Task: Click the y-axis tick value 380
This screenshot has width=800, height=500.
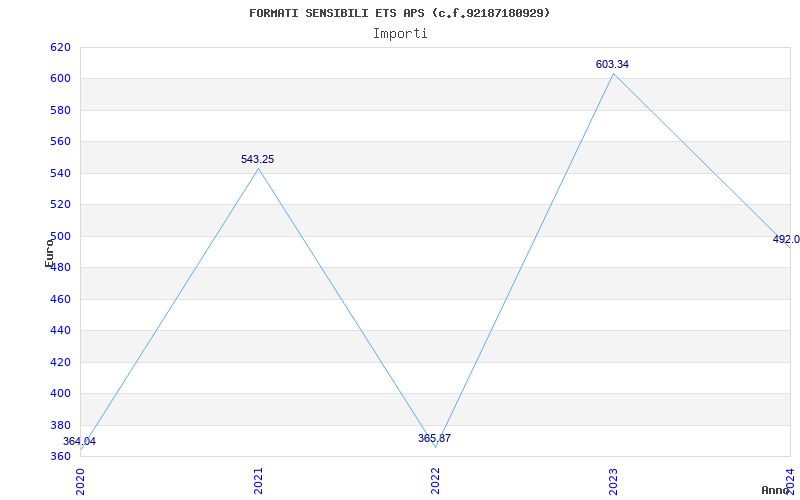Action: [x=60, y=426]
